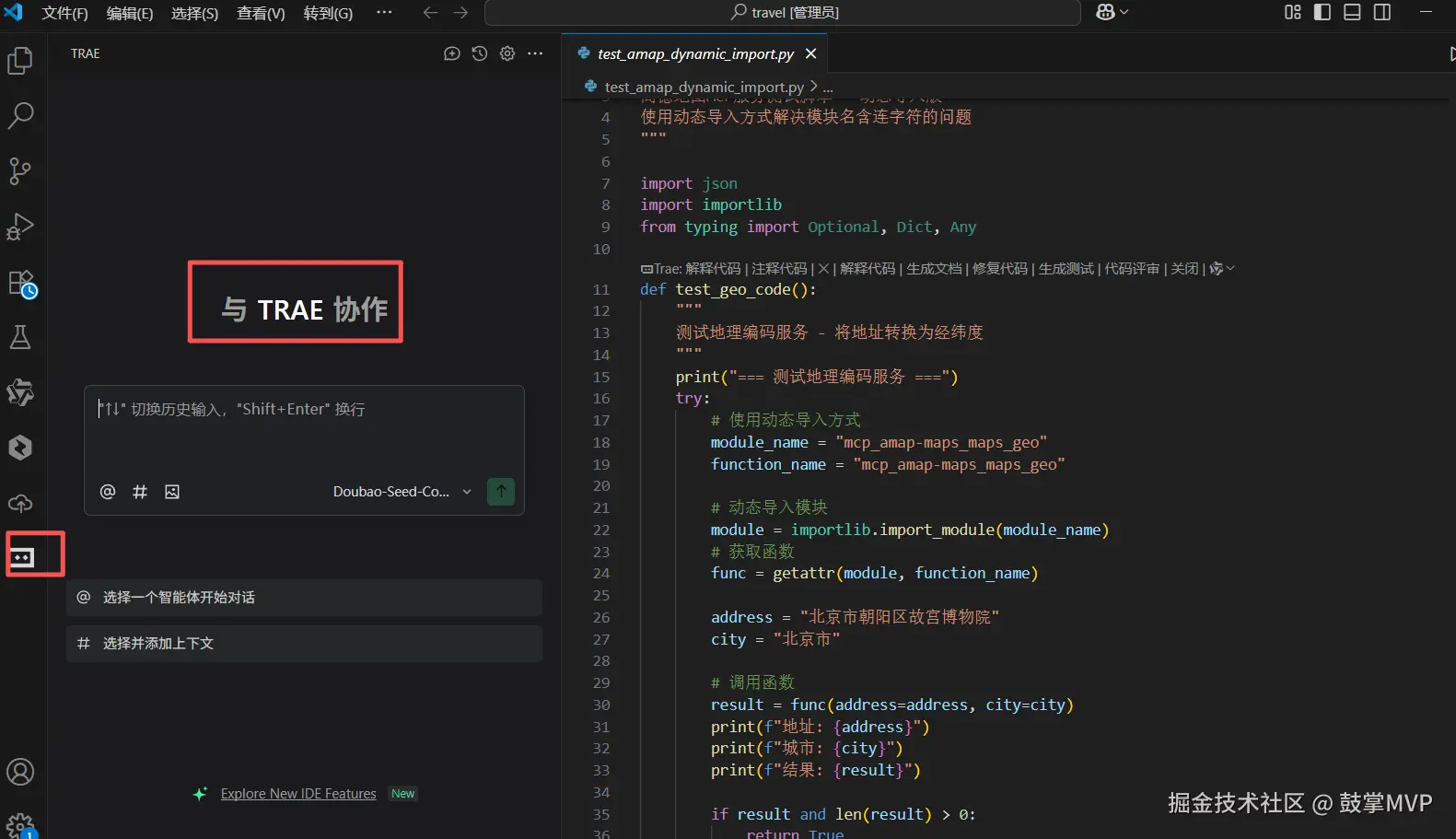Open the 编辑(E) menu
Screen dimensions: 1456x839
pos(130,13)
